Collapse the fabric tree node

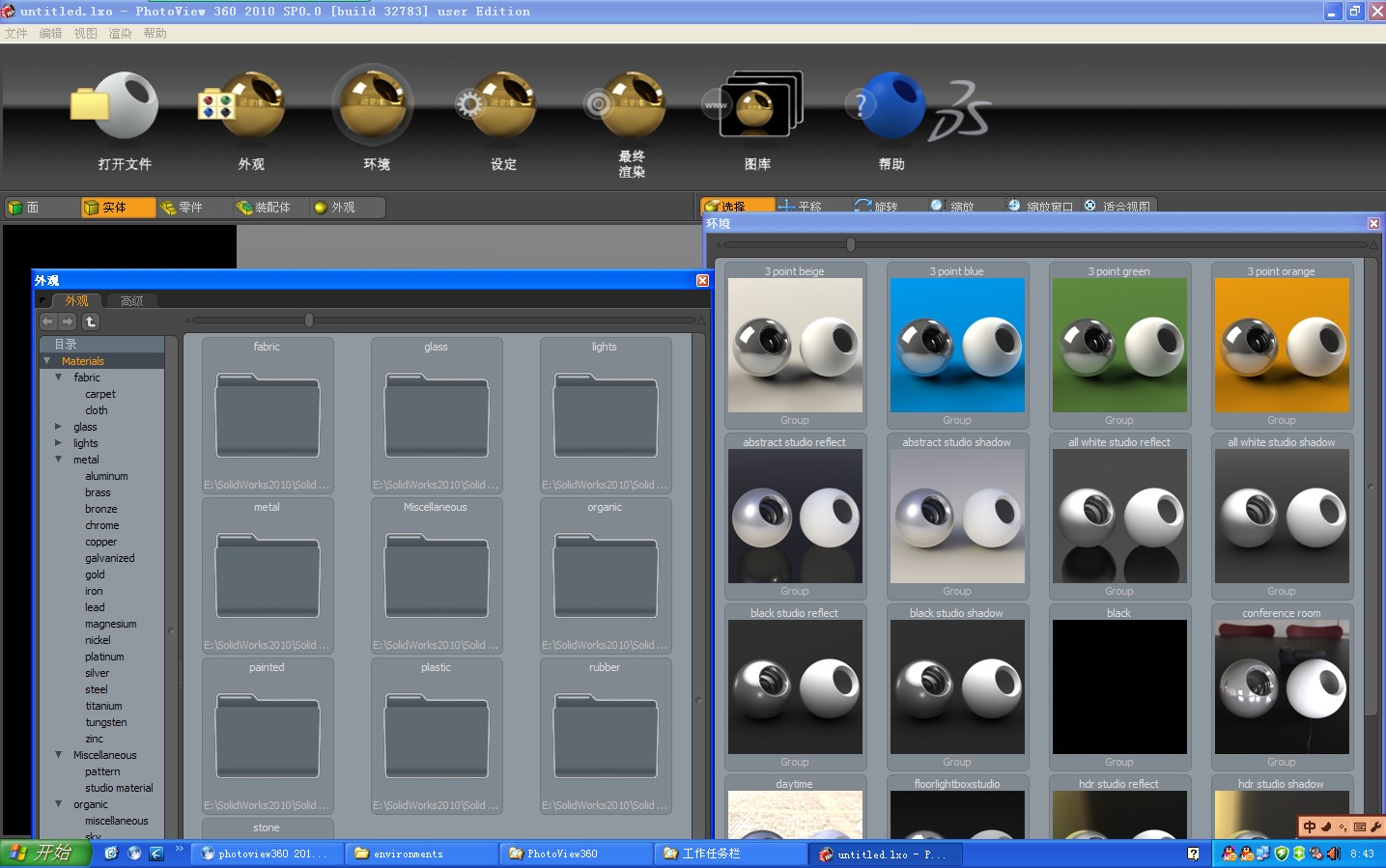pos(59,378)
